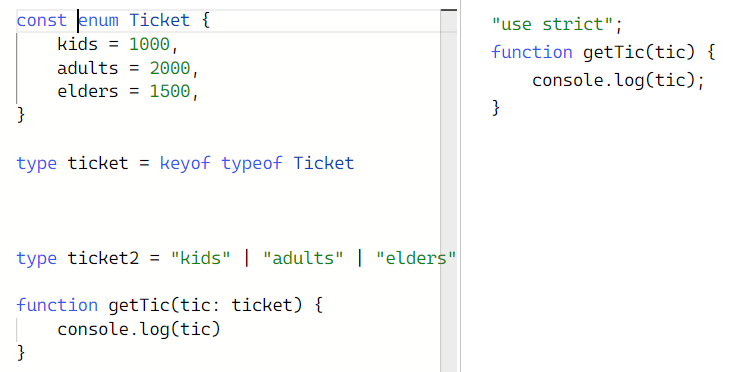This screenshot has width=754, height=372.
Task: Click the "elders" string literal in ticket2
Action: 416,259
